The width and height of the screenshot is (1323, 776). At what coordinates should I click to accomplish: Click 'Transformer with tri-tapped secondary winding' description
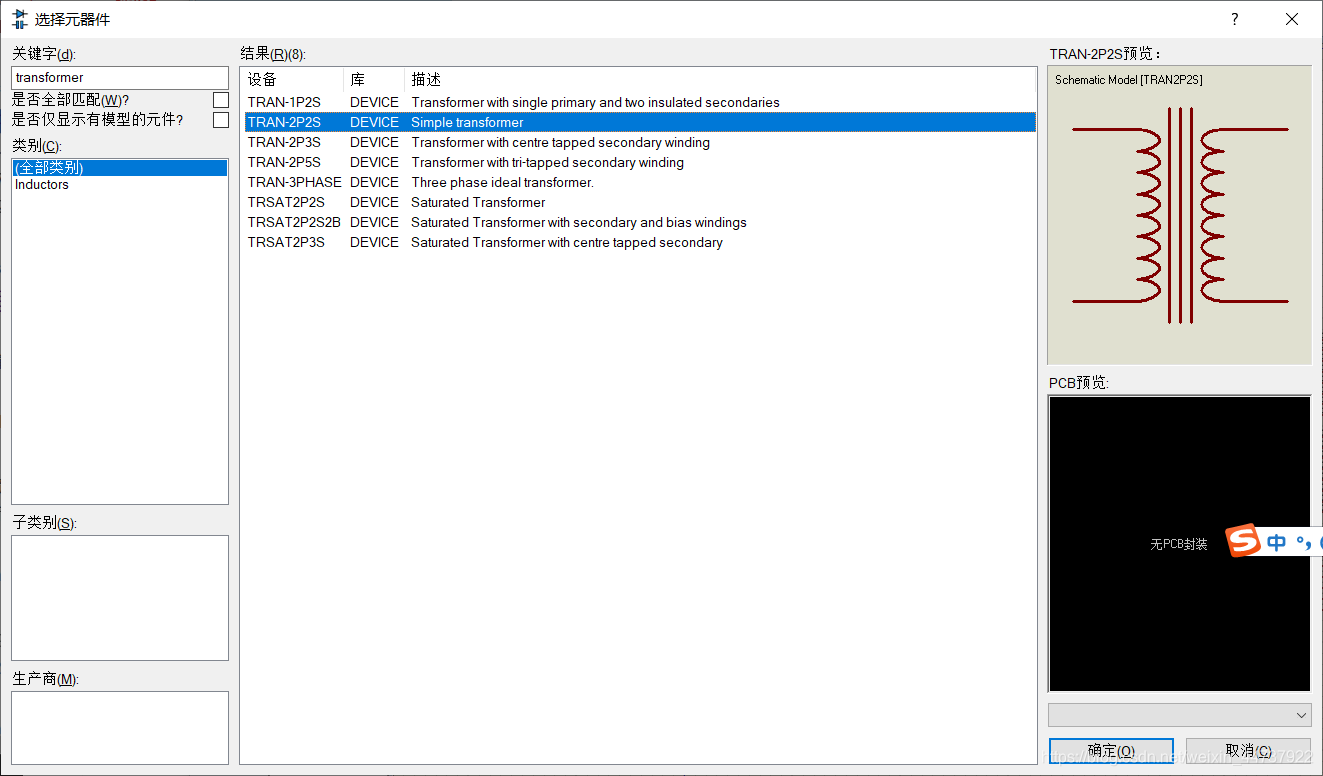[x=548, y=162]
